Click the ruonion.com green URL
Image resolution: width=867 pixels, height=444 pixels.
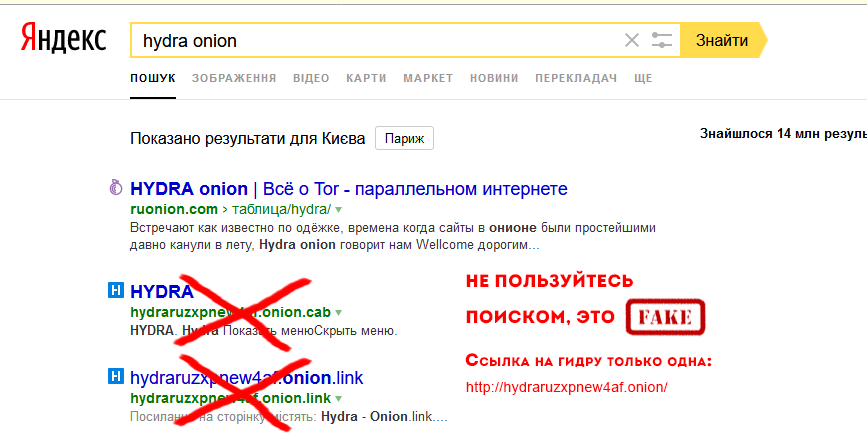pyautogui.click(x=174, y=210)
